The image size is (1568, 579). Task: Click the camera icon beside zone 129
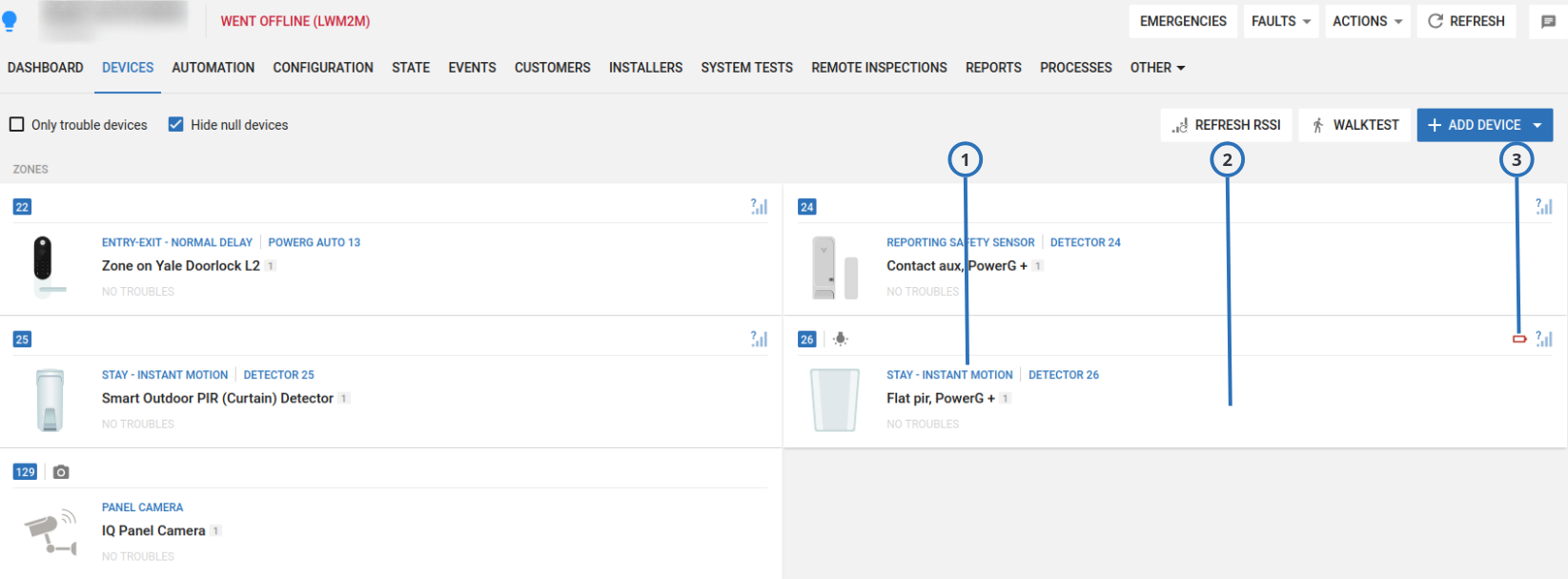[x=61, y=472]
